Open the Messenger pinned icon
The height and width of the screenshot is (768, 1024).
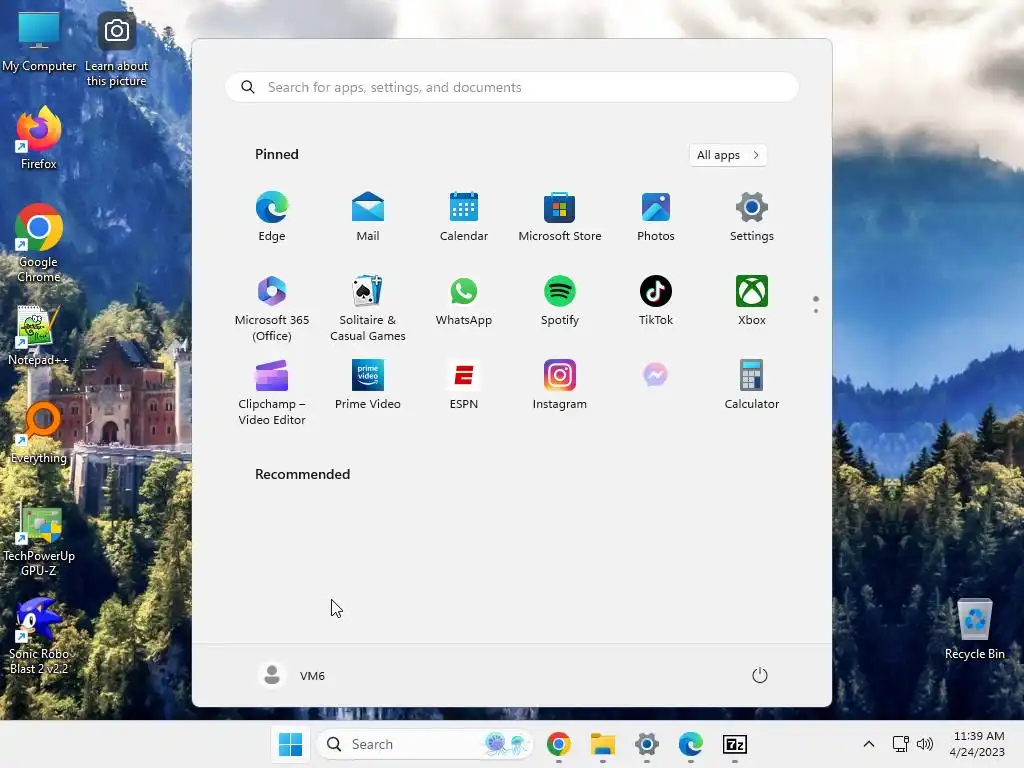(x=656, y=376)
